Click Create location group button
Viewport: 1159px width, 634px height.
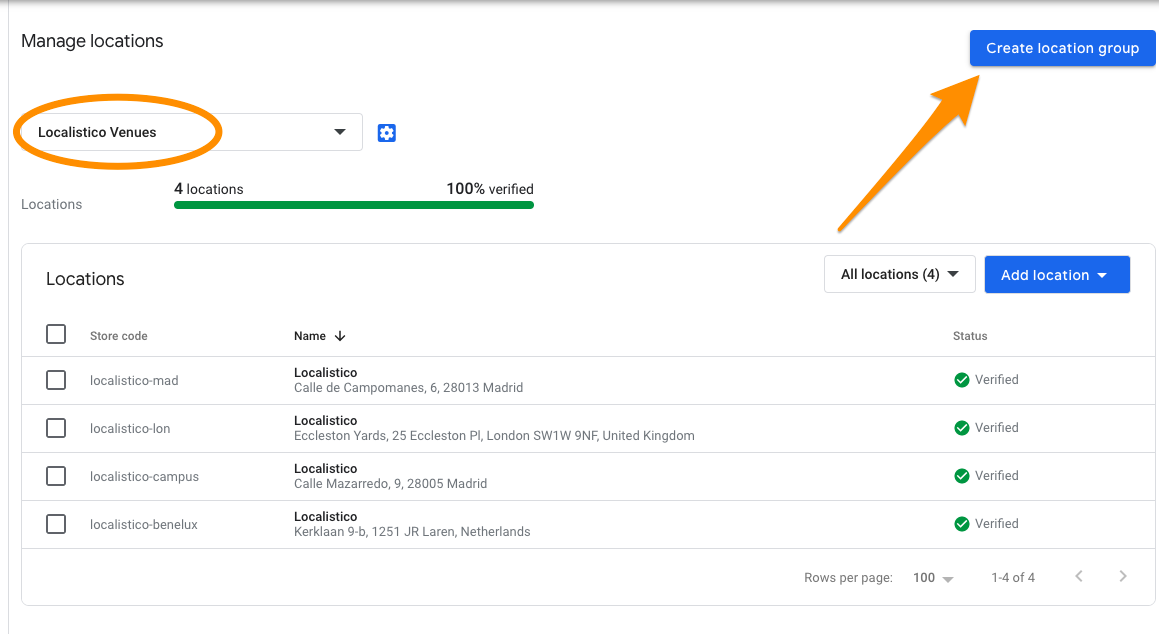1062,48
